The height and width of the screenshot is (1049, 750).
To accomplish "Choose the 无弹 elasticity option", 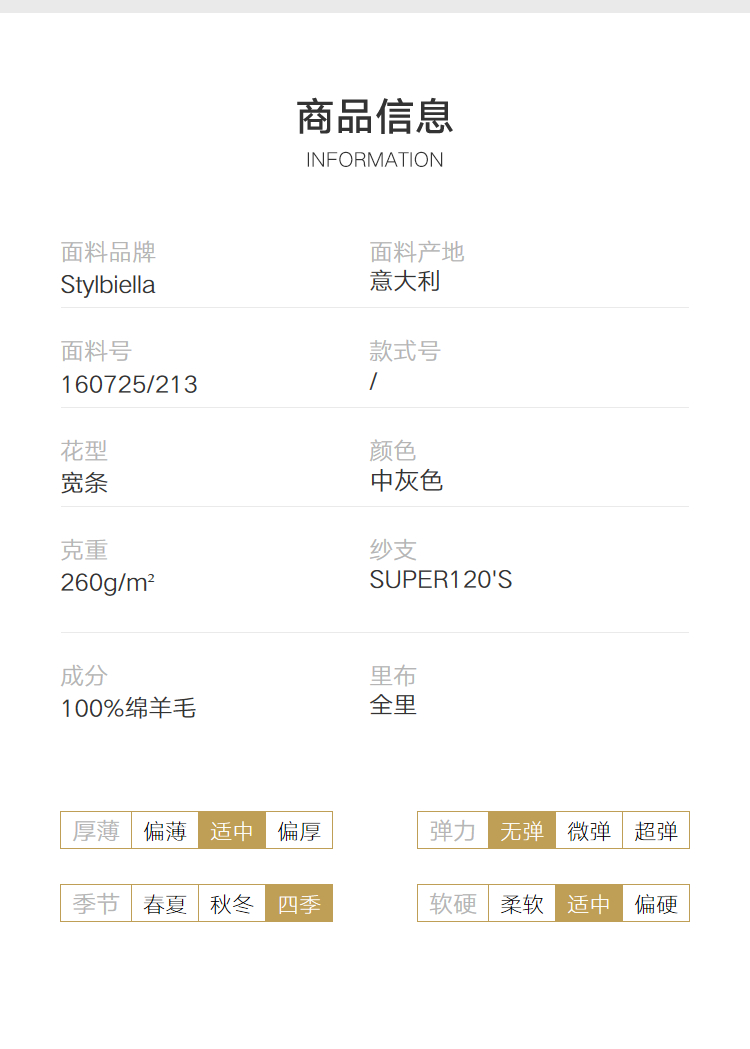I will 522,830.
